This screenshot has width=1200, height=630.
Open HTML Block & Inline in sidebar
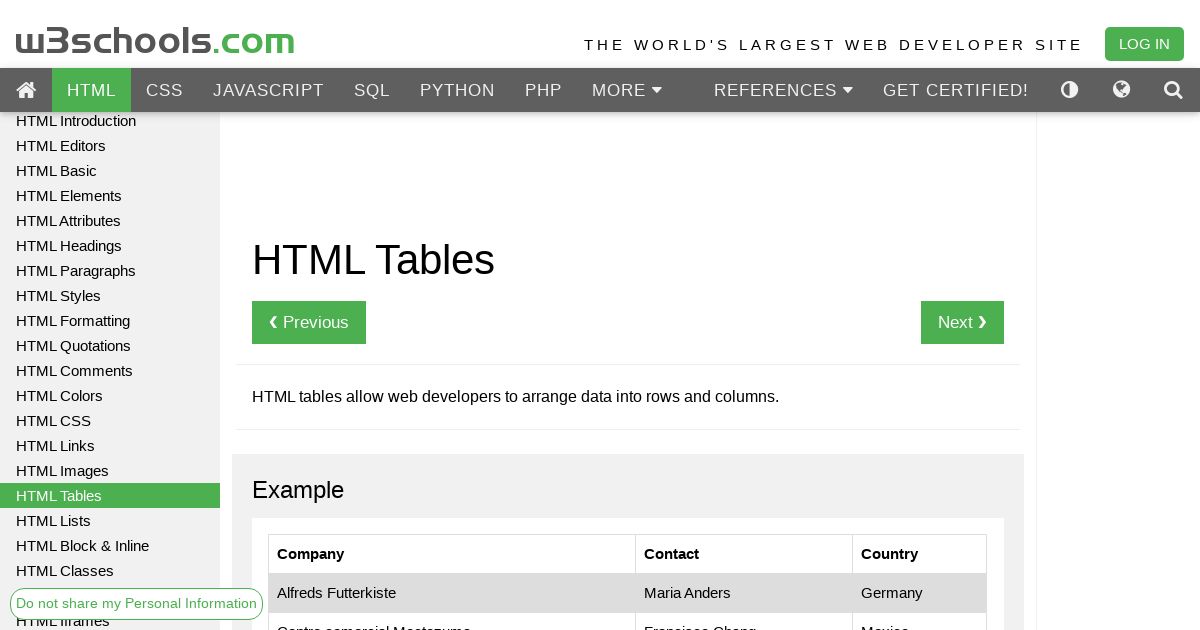coord(110,546)
